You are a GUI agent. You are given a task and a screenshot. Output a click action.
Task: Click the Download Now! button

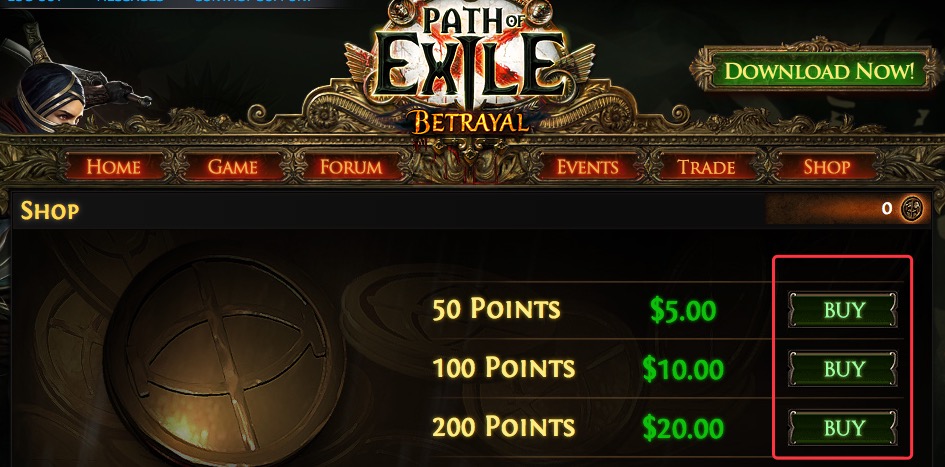[x=820, y=72]
